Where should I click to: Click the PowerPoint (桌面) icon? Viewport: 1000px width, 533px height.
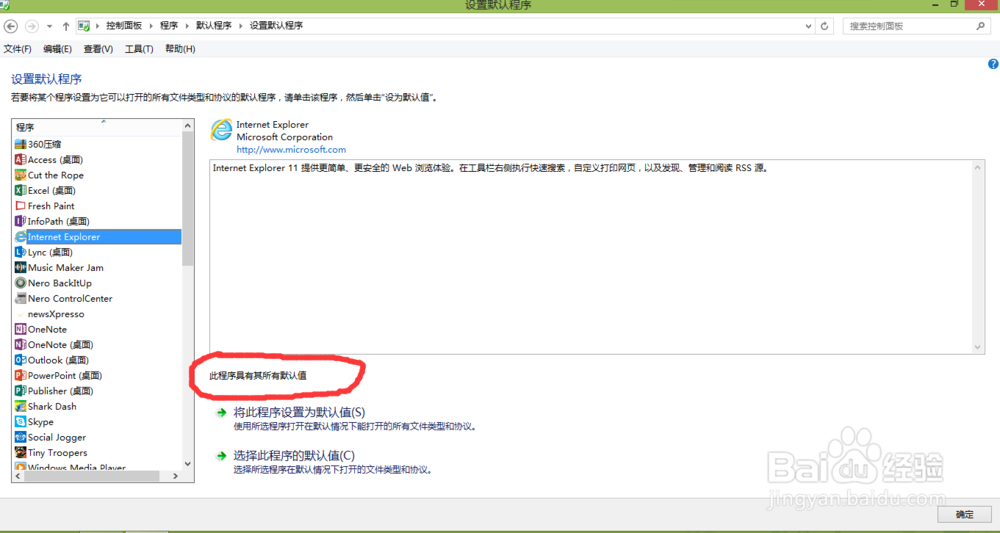(20, 376)
